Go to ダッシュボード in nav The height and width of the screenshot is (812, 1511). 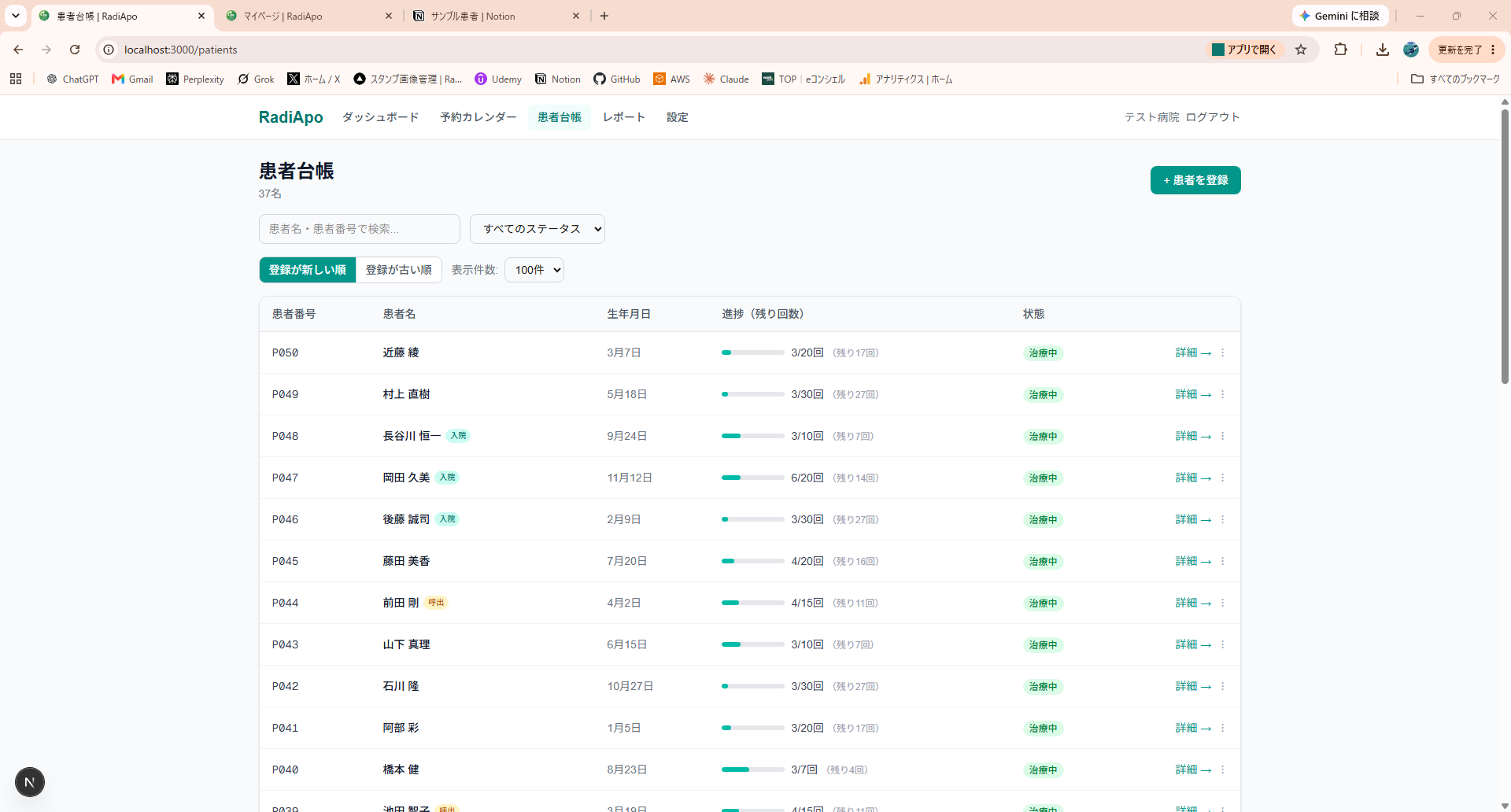click(x=380, y=117)
